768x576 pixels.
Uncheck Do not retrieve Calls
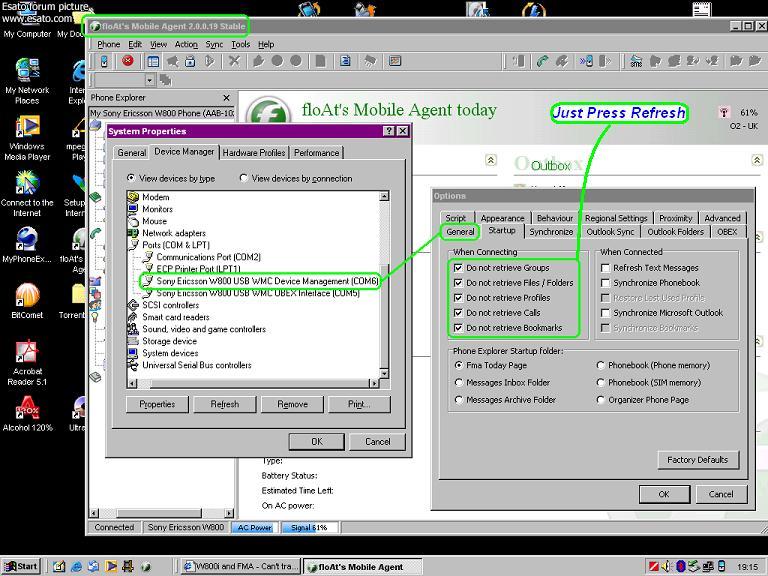[458, 312]
